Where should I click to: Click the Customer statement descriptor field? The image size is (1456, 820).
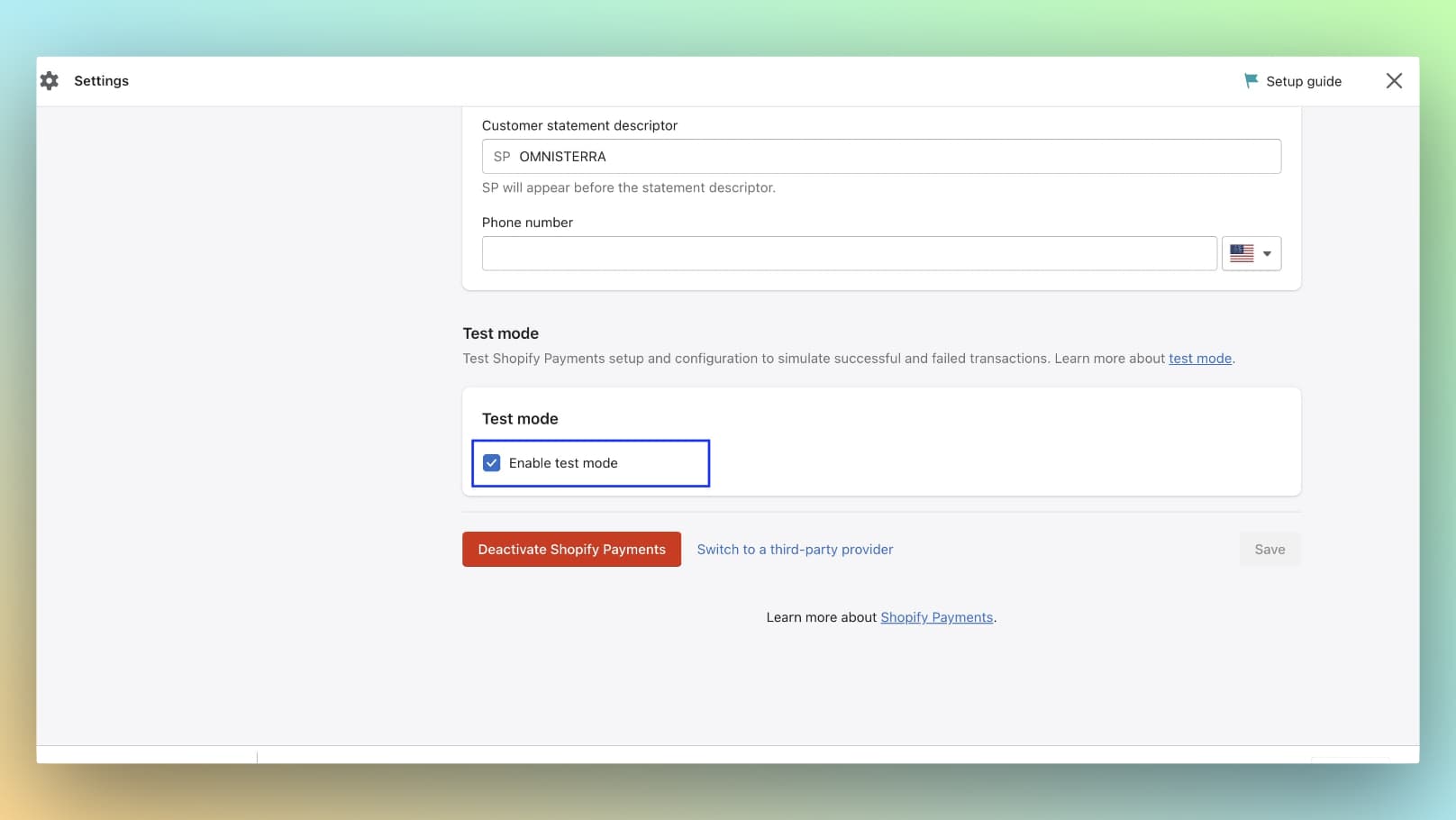click(x=881, y=157)
